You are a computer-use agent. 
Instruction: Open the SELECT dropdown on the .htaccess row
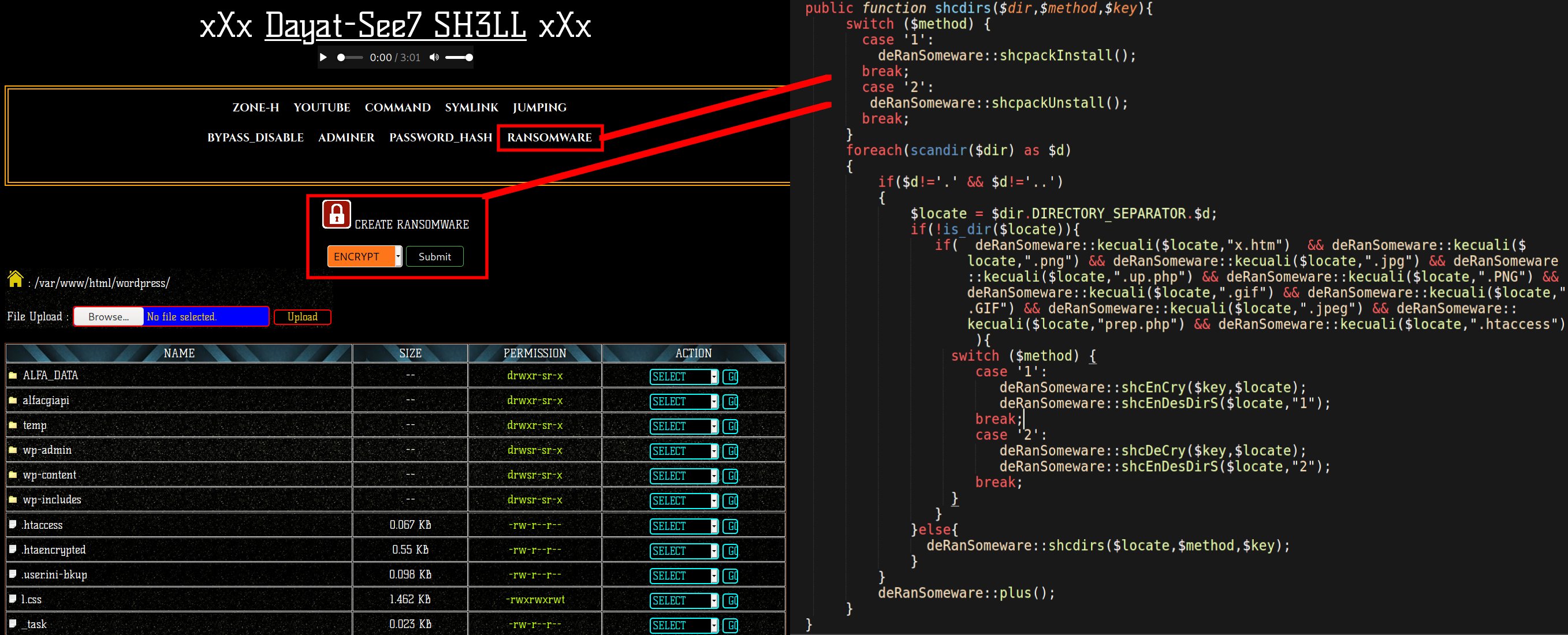tap(682, 525)
